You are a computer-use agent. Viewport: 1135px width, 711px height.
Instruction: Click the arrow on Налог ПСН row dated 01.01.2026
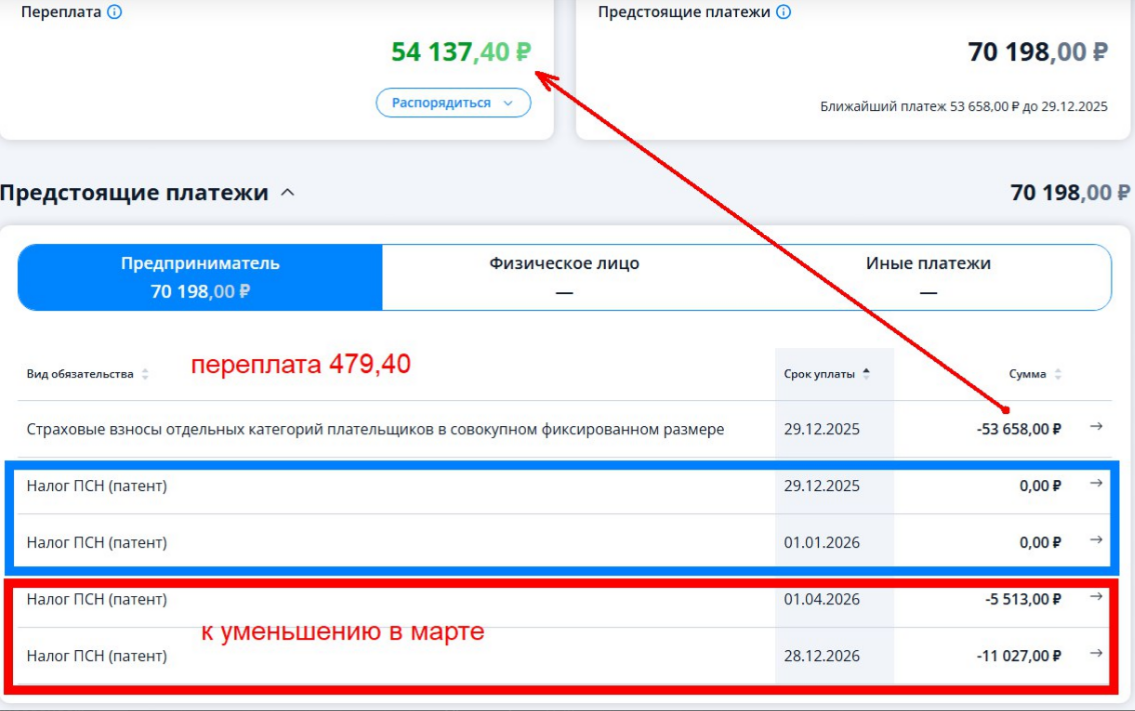1096,537
